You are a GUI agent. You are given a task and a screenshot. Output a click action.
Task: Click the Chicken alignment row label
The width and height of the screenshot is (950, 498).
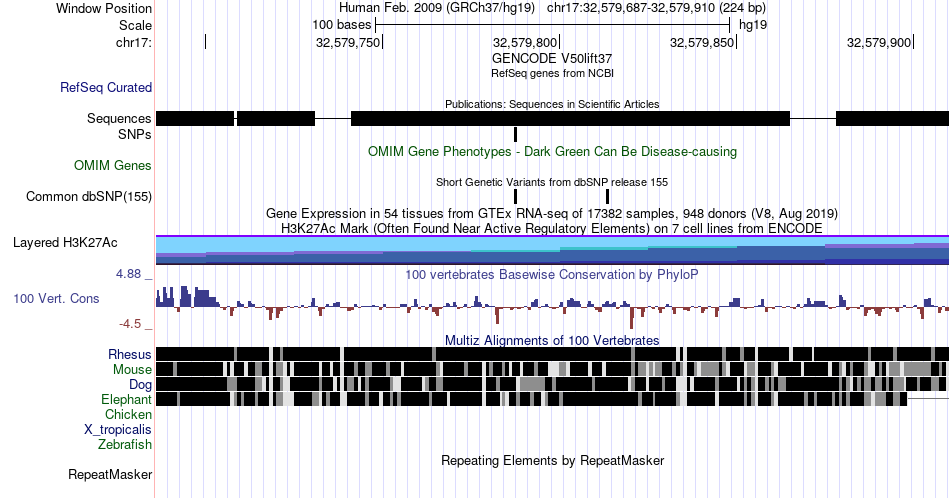point(128,414)
